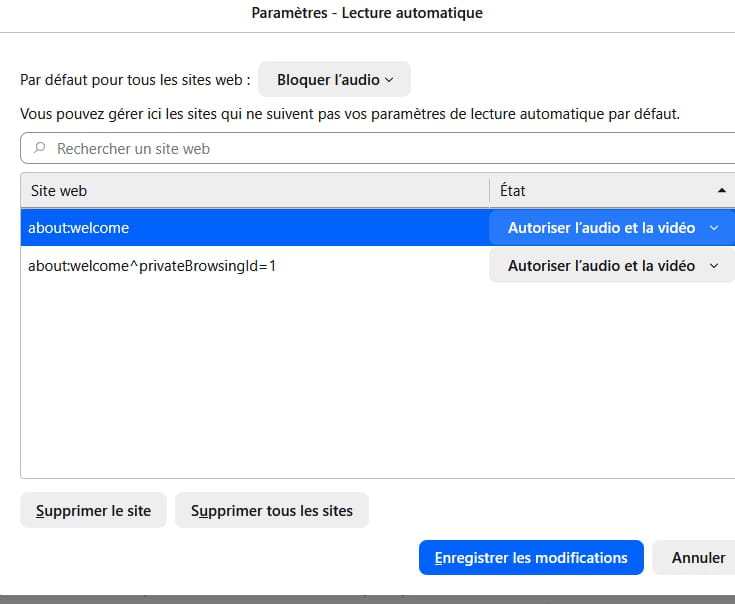Click the sort arrow in the État column
The height and width of the screenshot is (604, 735).
(x=722, y=190)
